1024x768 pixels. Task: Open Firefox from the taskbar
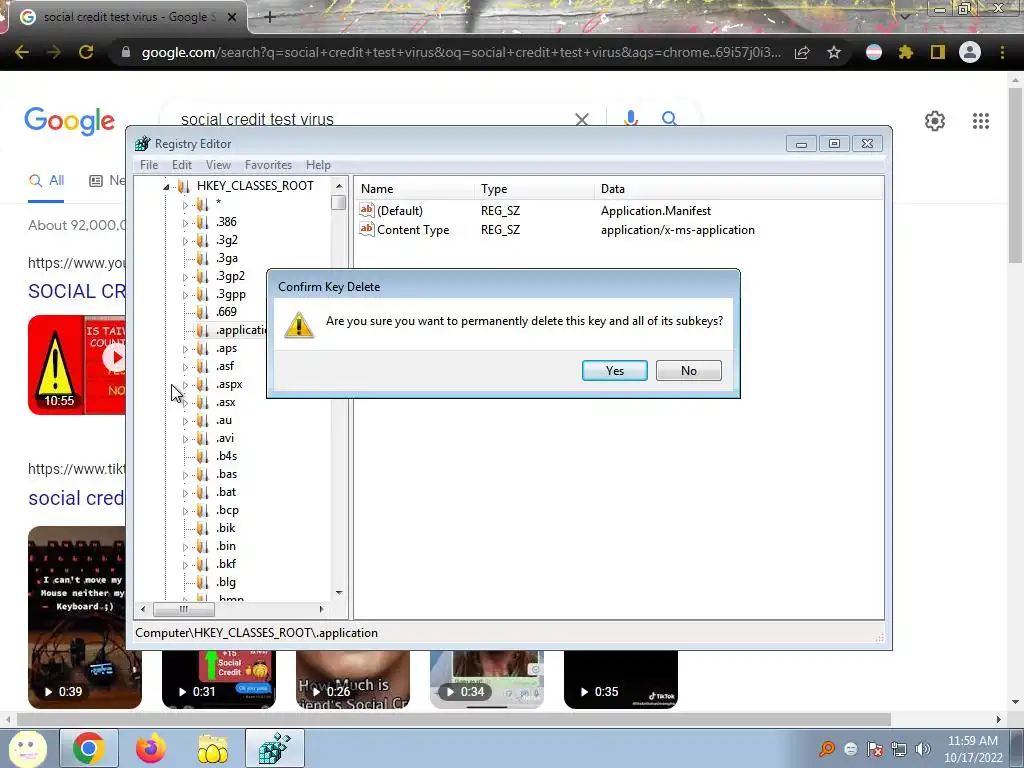click(151, 748)
